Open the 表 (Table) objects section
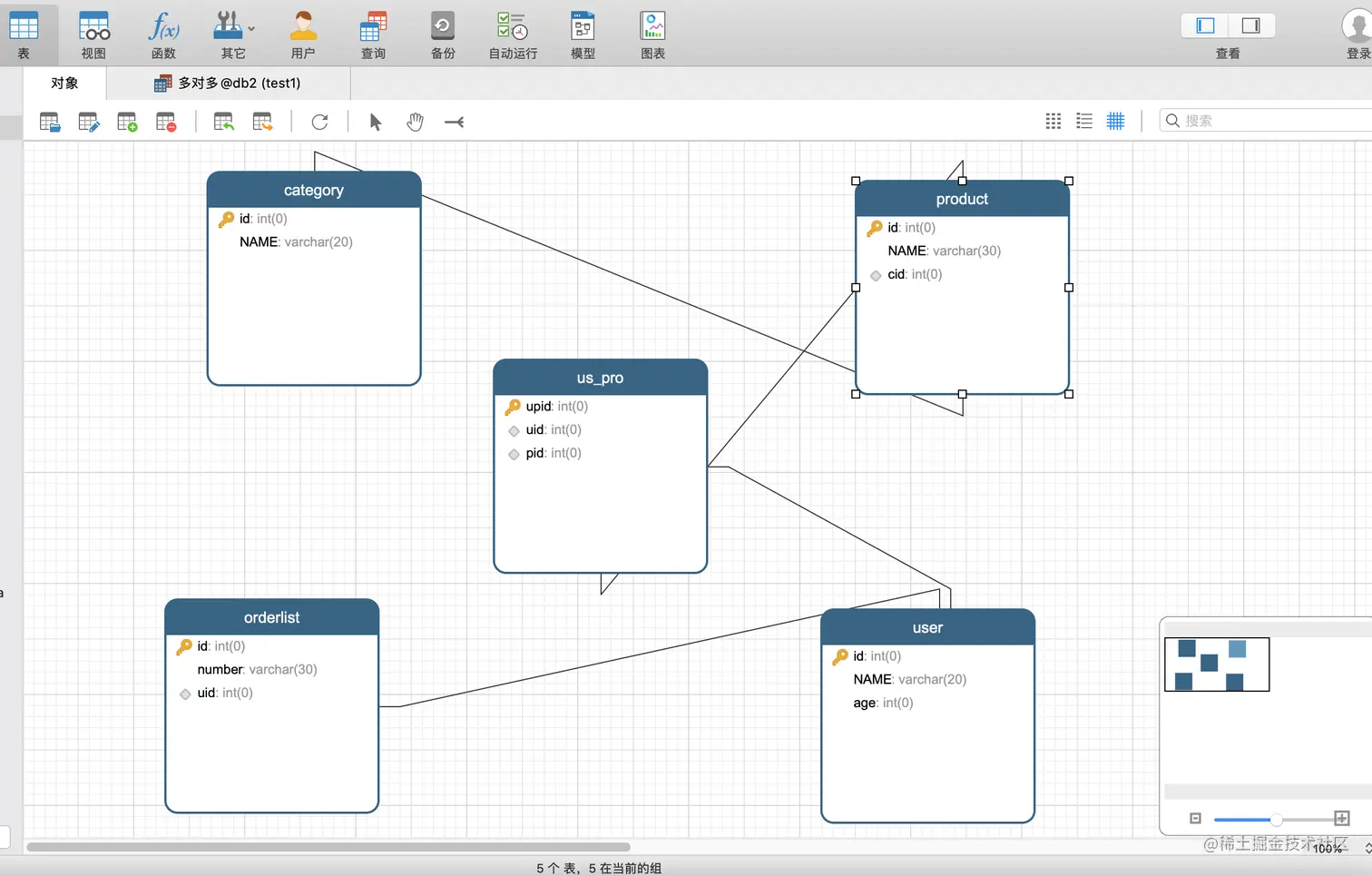The height and width of the screenshot is (876, 1372). coord(24,34)
